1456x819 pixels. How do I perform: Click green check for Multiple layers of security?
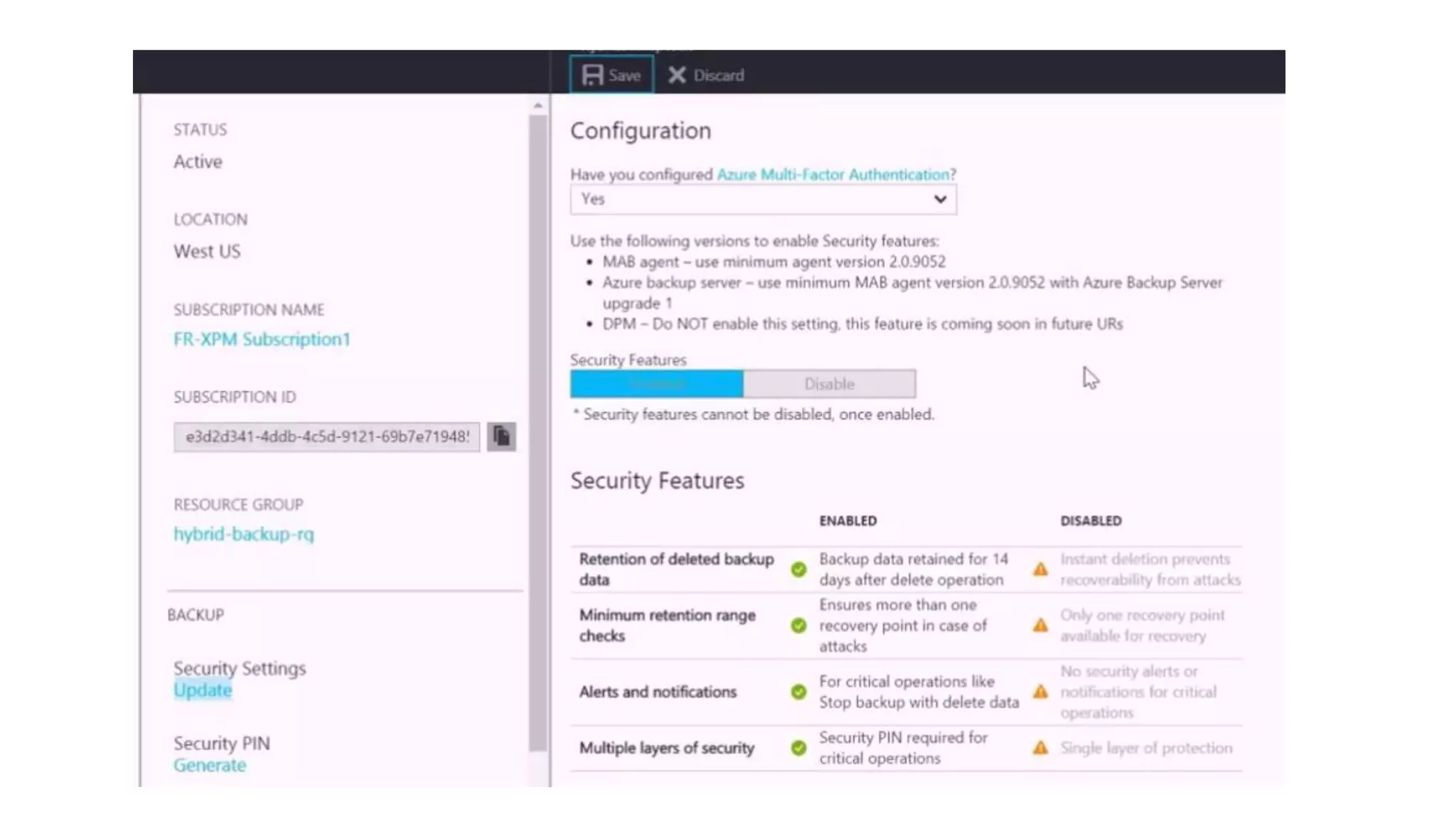(798, 748)
